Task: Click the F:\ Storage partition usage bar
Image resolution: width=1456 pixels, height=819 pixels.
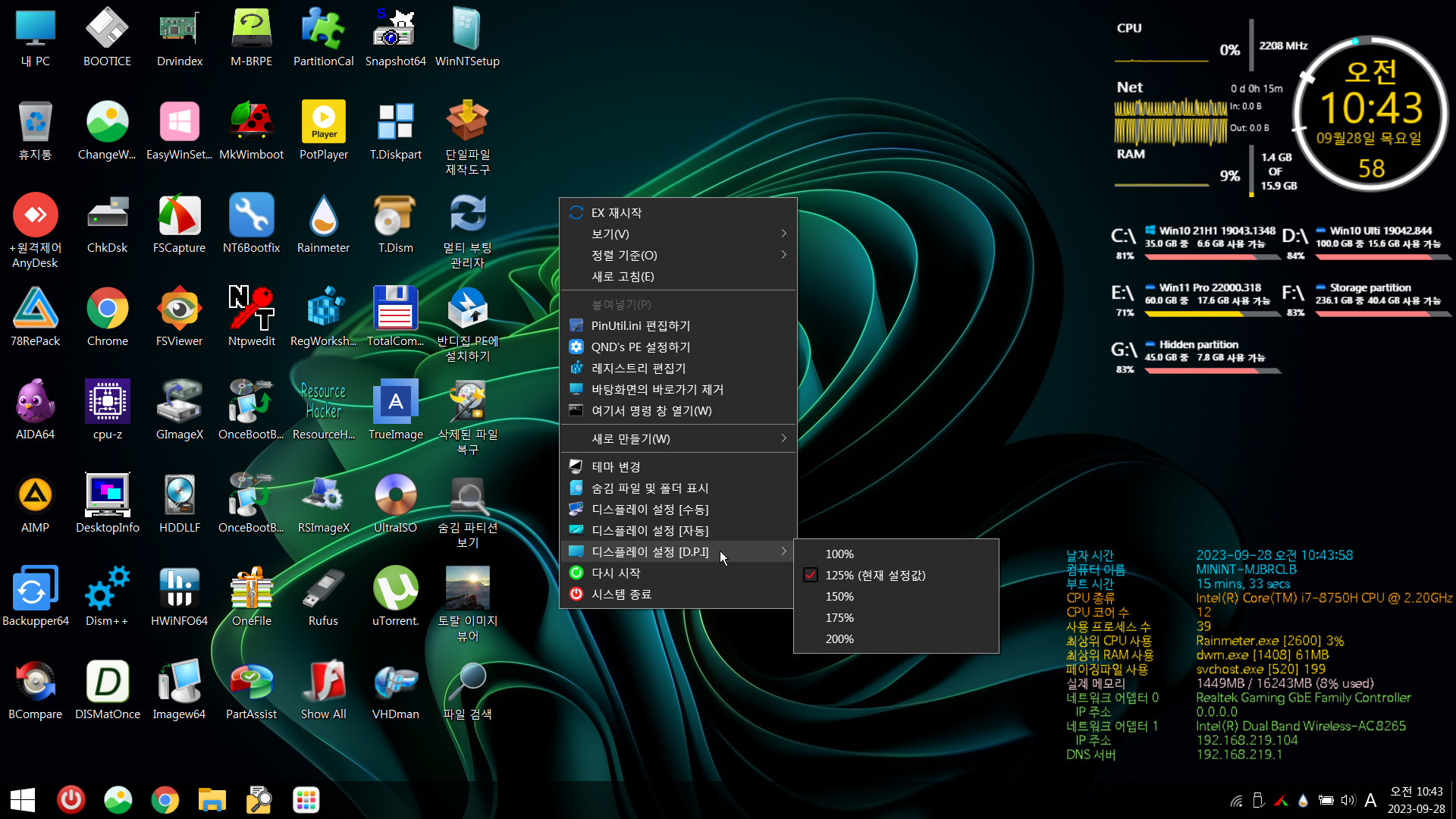Action: [x=1383, y=315]
